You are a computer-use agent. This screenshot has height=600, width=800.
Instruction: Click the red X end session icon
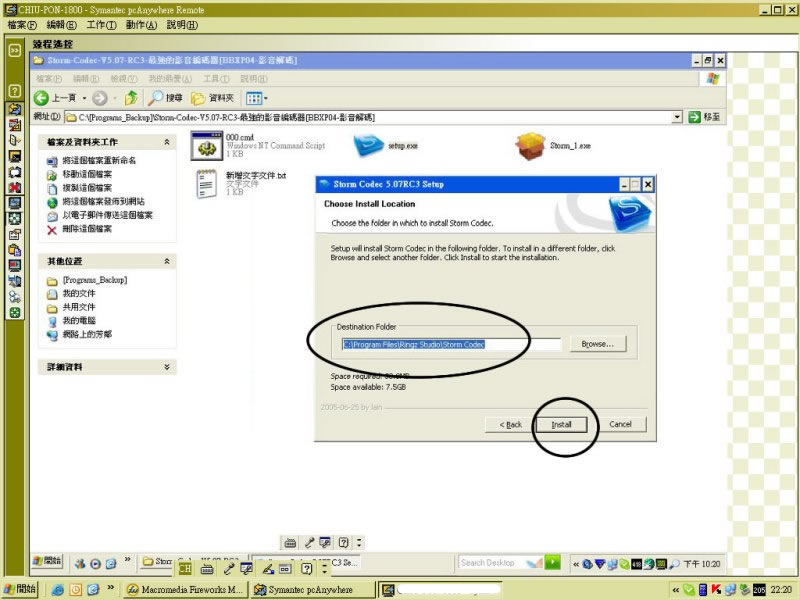15,188
